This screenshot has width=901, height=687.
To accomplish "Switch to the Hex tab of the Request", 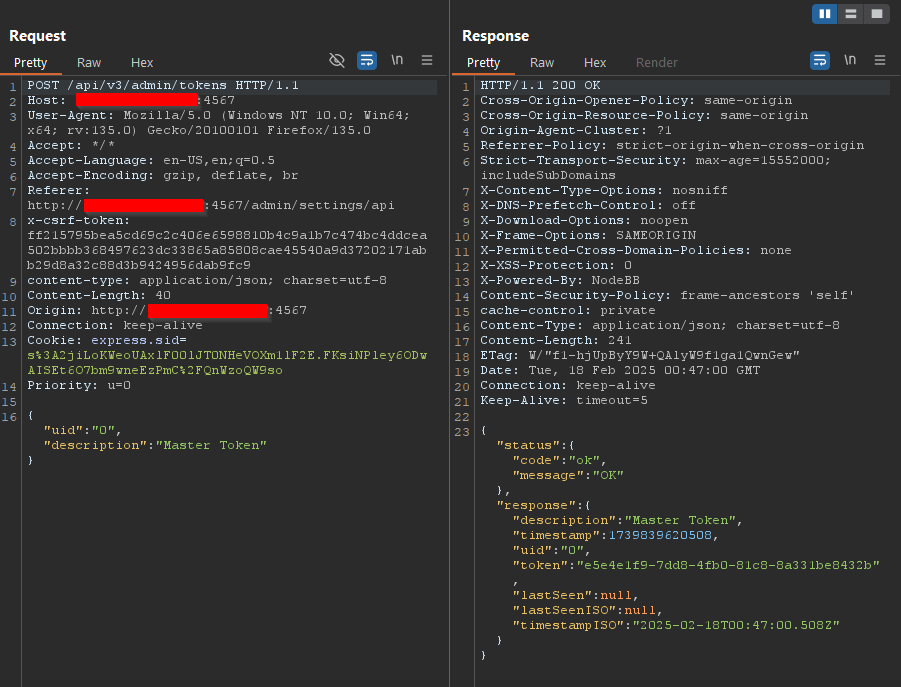I will tap(141, 62).
